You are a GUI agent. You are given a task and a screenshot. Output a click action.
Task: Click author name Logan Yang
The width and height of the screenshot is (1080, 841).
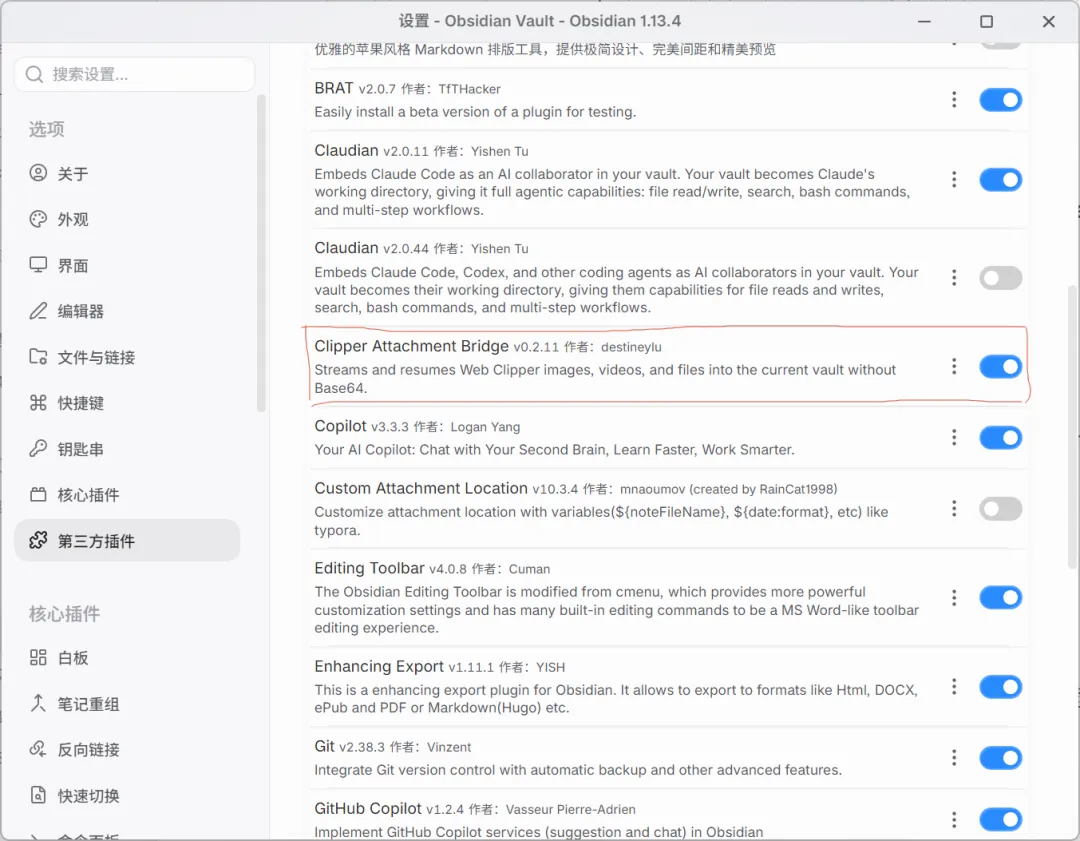[x=485, y=427]
